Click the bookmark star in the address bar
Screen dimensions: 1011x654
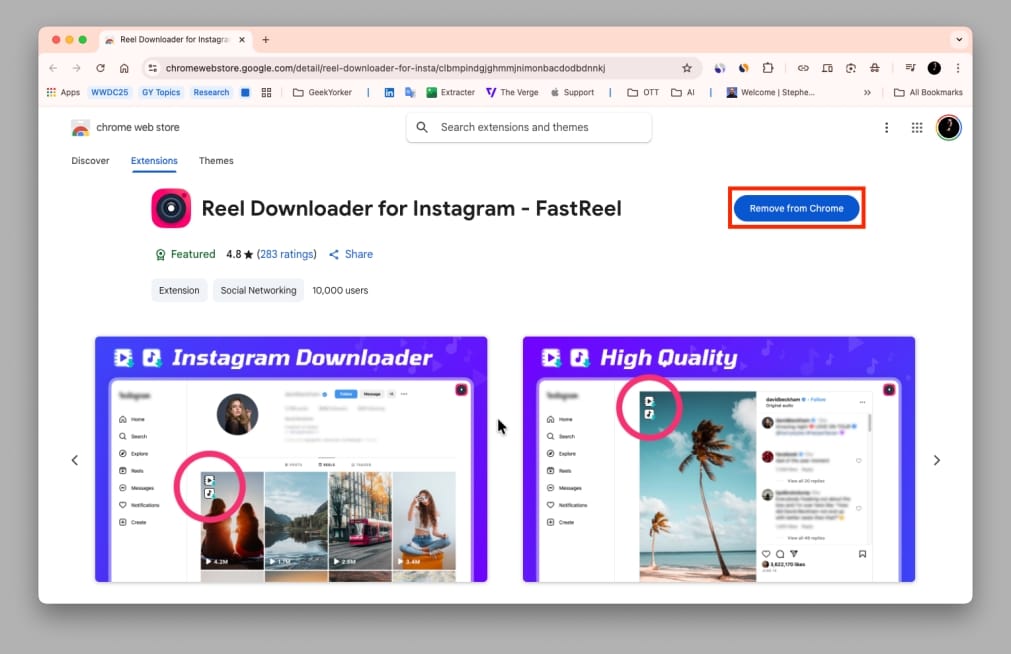[x=687, y=67]
